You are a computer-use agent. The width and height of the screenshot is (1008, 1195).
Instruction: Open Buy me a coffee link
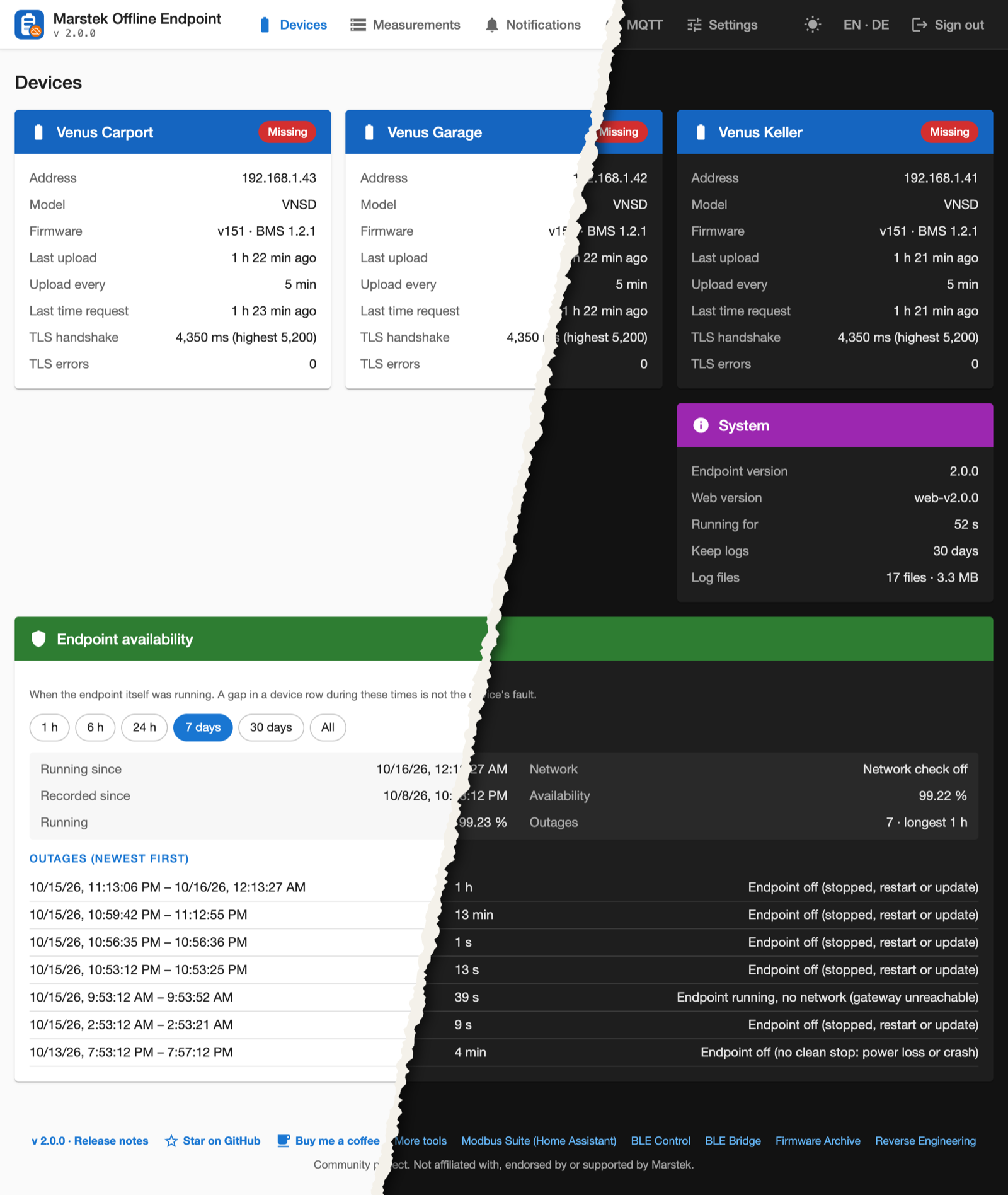[328, 1141]
